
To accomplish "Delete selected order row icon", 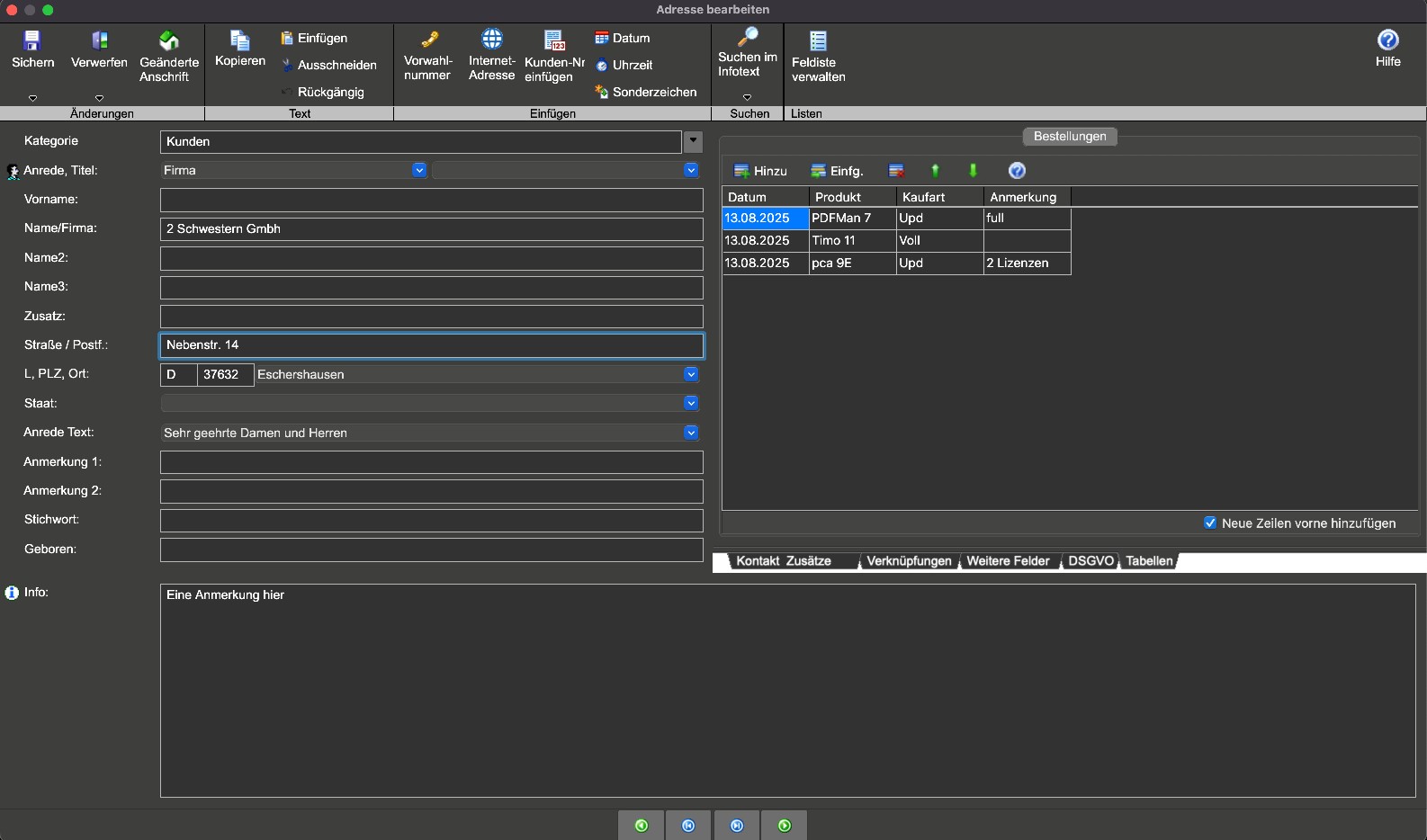I will coord(896,171).
